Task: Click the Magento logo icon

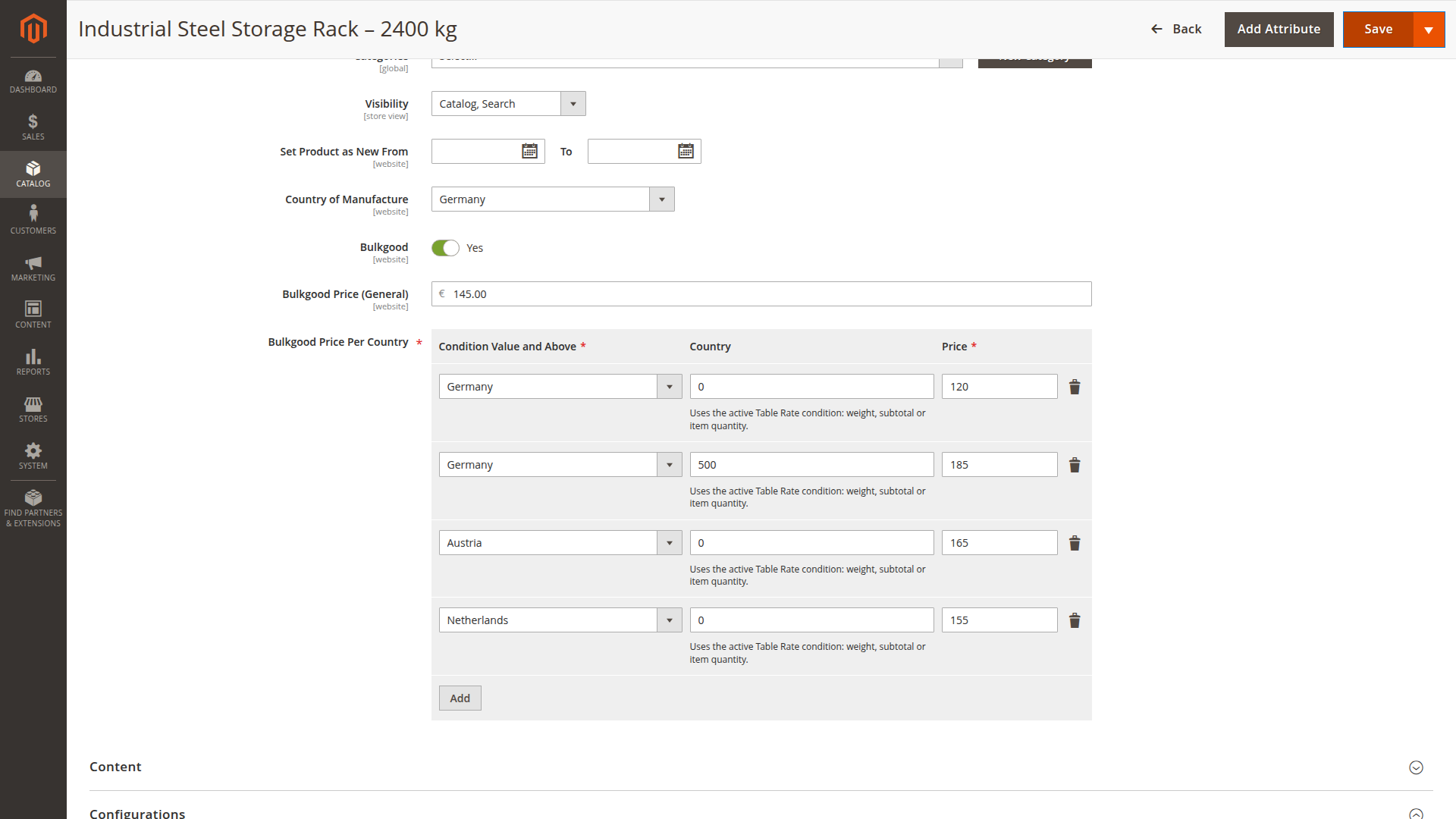Action: point(33,29)
